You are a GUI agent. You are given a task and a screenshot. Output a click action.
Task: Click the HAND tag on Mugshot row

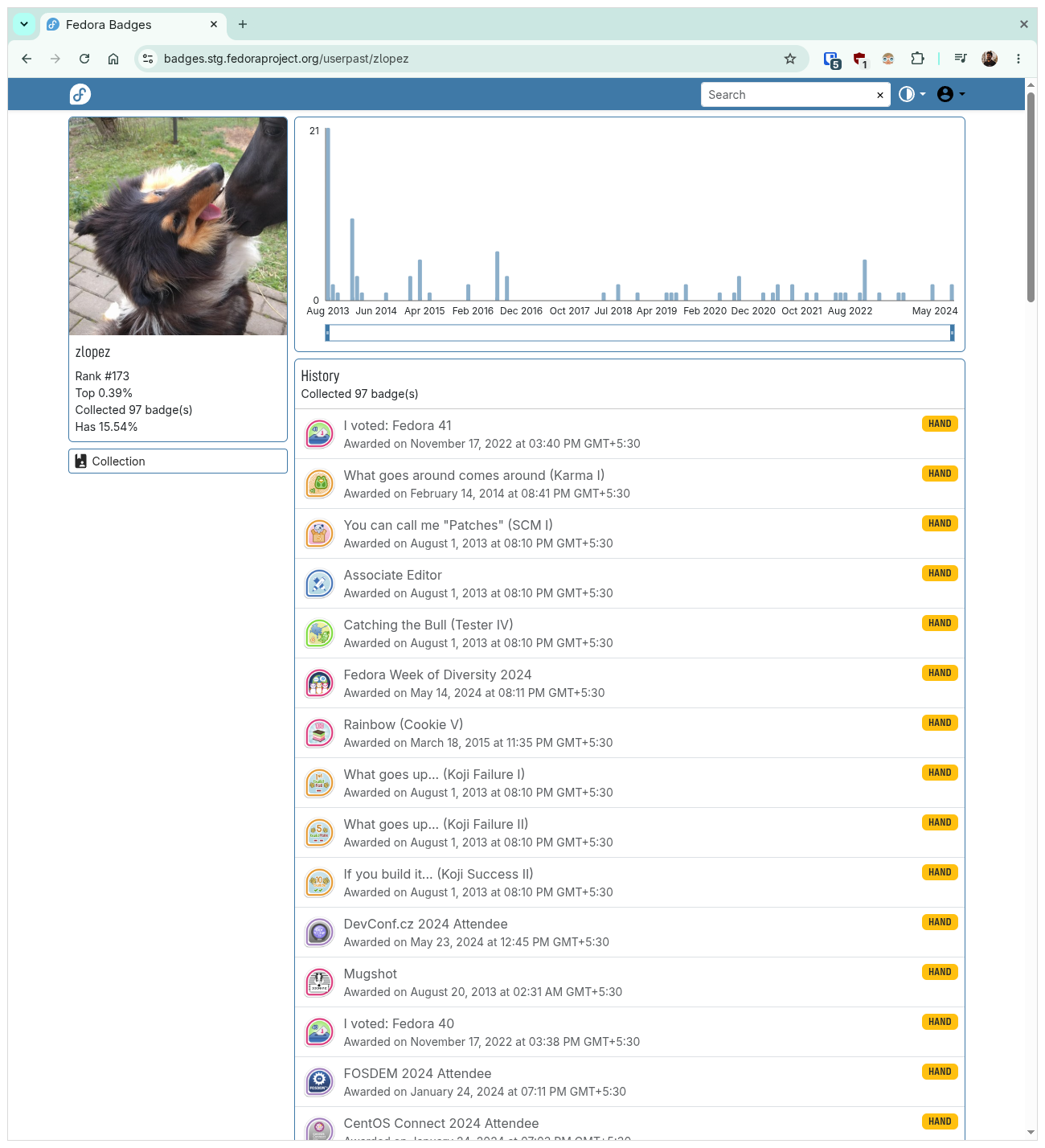click(x=940, y=972)
